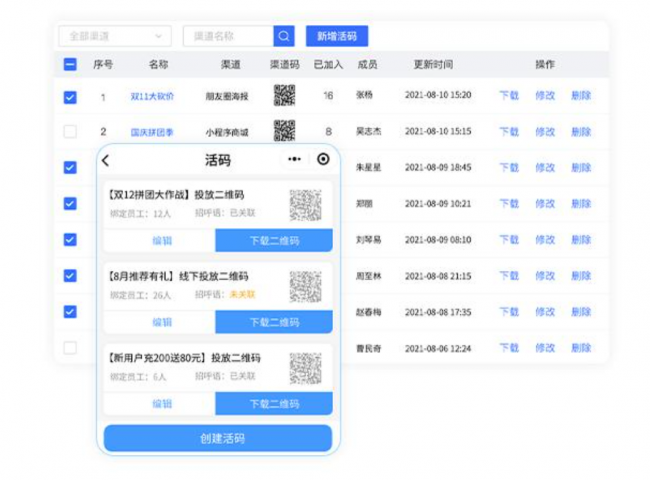
Task: Click 下载 in the 曹民奇 row
Action: point(509,348)
